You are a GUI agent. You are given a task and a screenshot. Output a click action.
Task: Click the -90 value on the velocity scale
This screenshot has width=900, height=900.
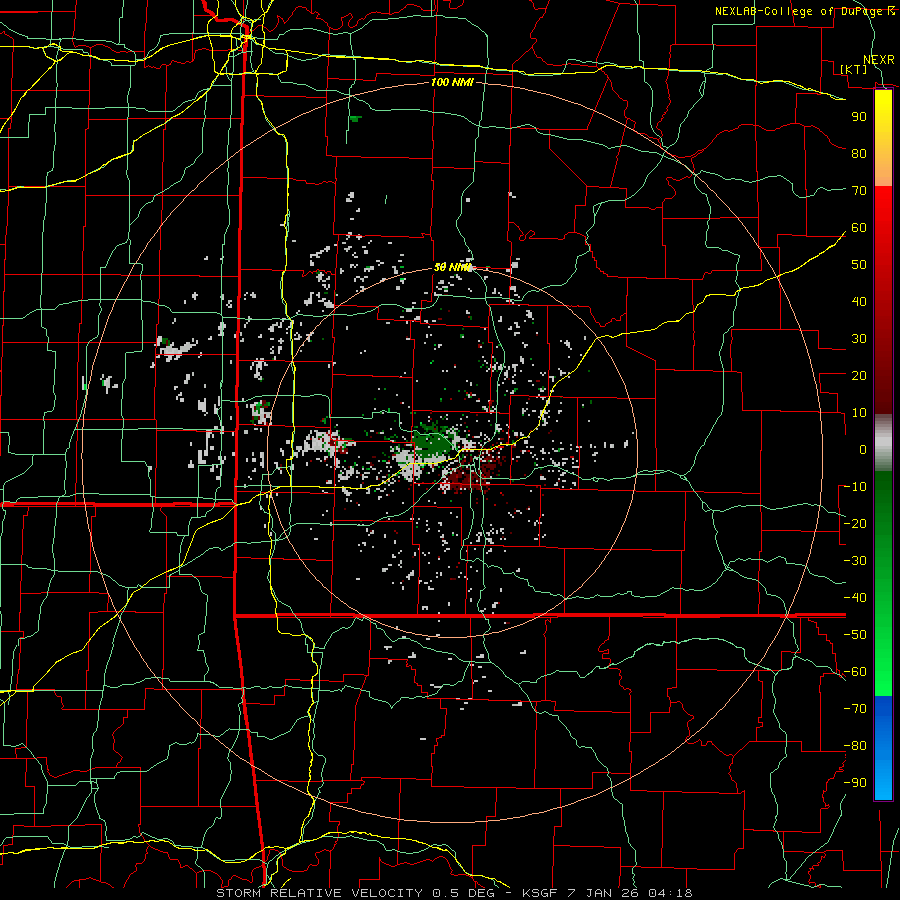[x=855, y=783]
